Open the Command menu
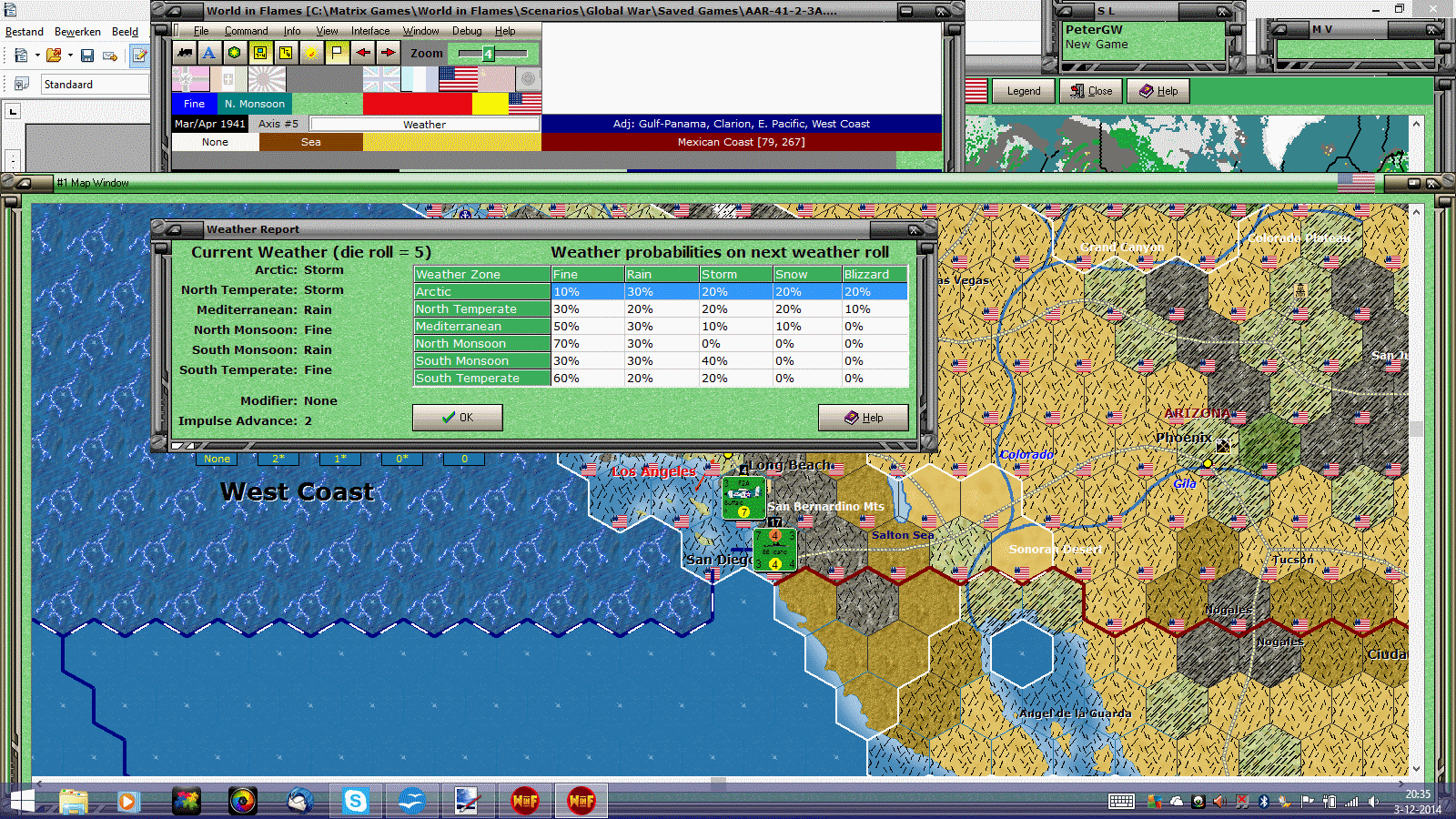The height and width of the screenshot is (819, 1456). tap(247, 31)
